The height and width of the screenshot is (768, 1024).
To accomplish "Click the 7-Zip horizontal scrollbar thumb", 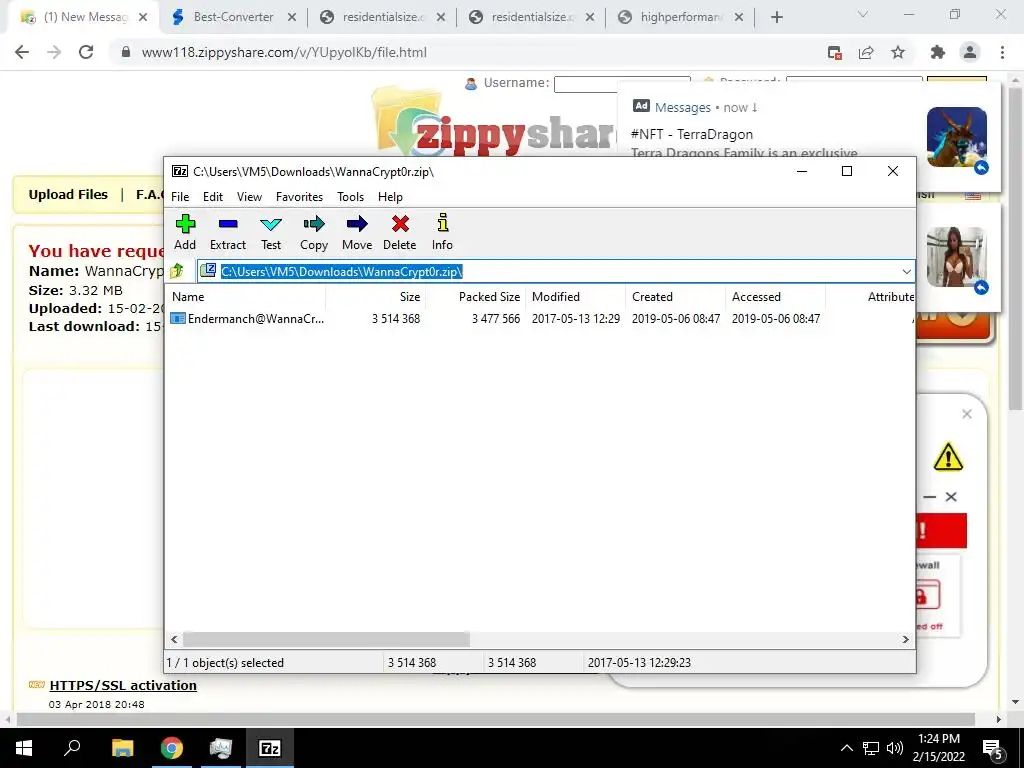I will pos(326,639).
